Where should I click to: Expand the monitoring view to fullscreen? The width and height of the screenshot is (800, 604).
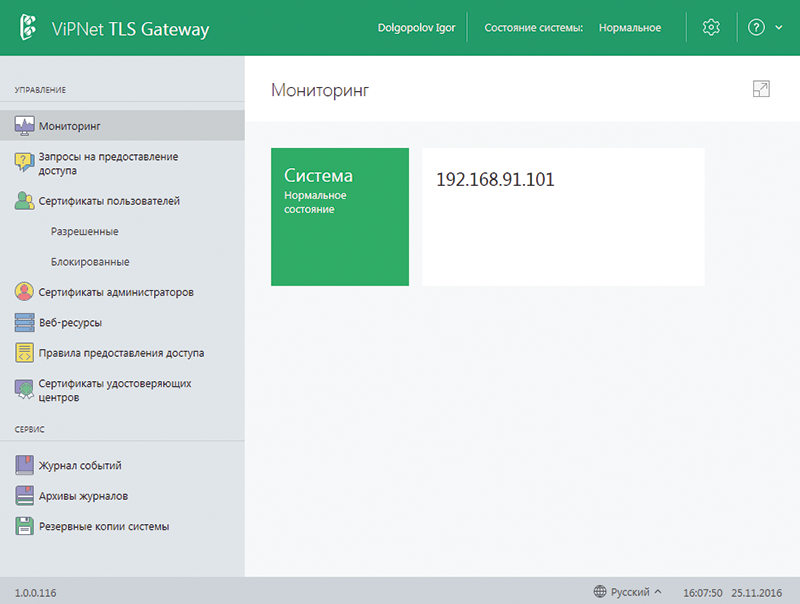pos(761,89)
